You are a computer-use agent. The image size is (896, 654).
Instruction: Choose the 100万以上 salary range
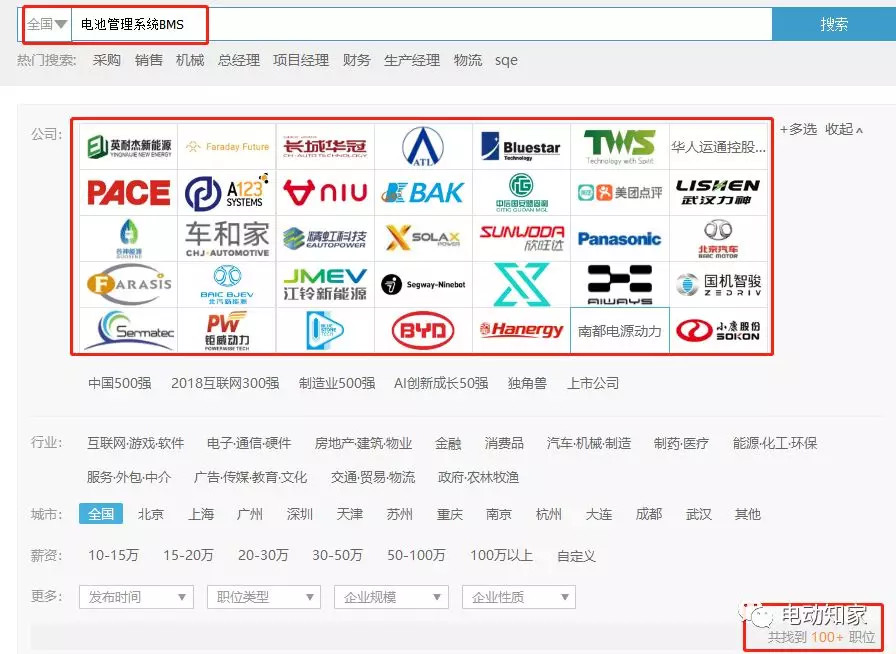pyautogui.click(x=501, y=555)
